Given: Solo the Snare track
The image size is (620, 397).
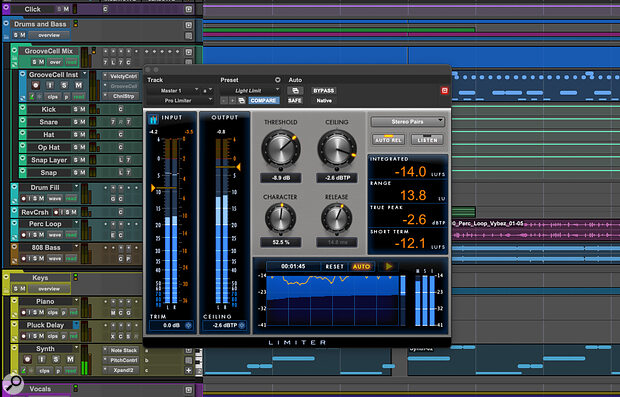Looking at the screenshot, I should tap(76, 122).
